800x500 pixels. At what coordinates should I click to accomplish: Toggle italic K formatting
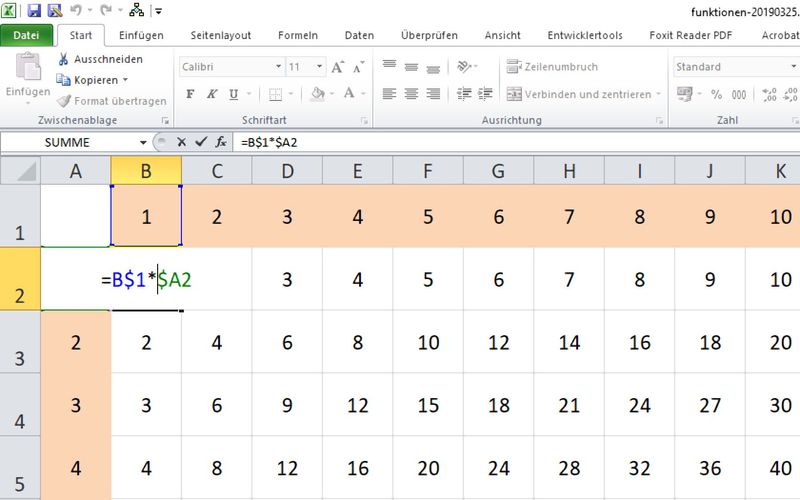pyautogui.click(x=212, y=94)
